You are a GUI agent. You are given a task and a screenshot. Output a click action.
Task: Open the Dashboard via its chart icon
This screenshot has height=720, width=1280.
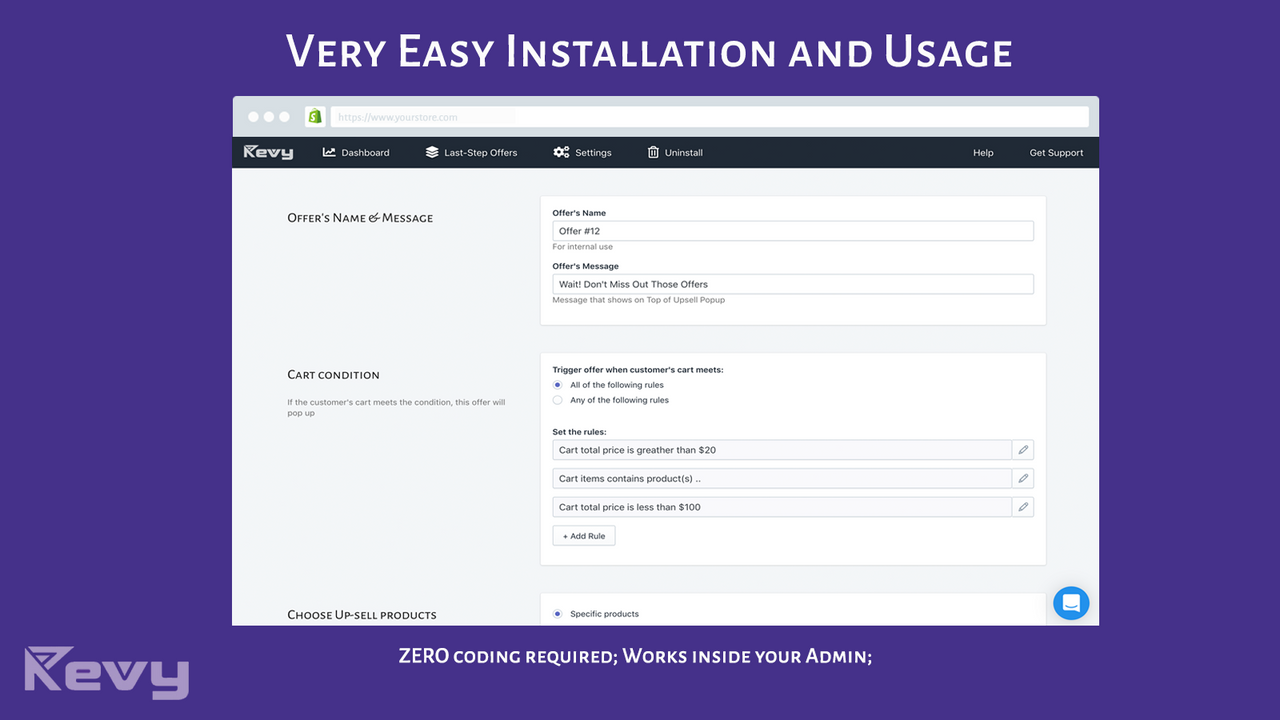pos(327,152)
